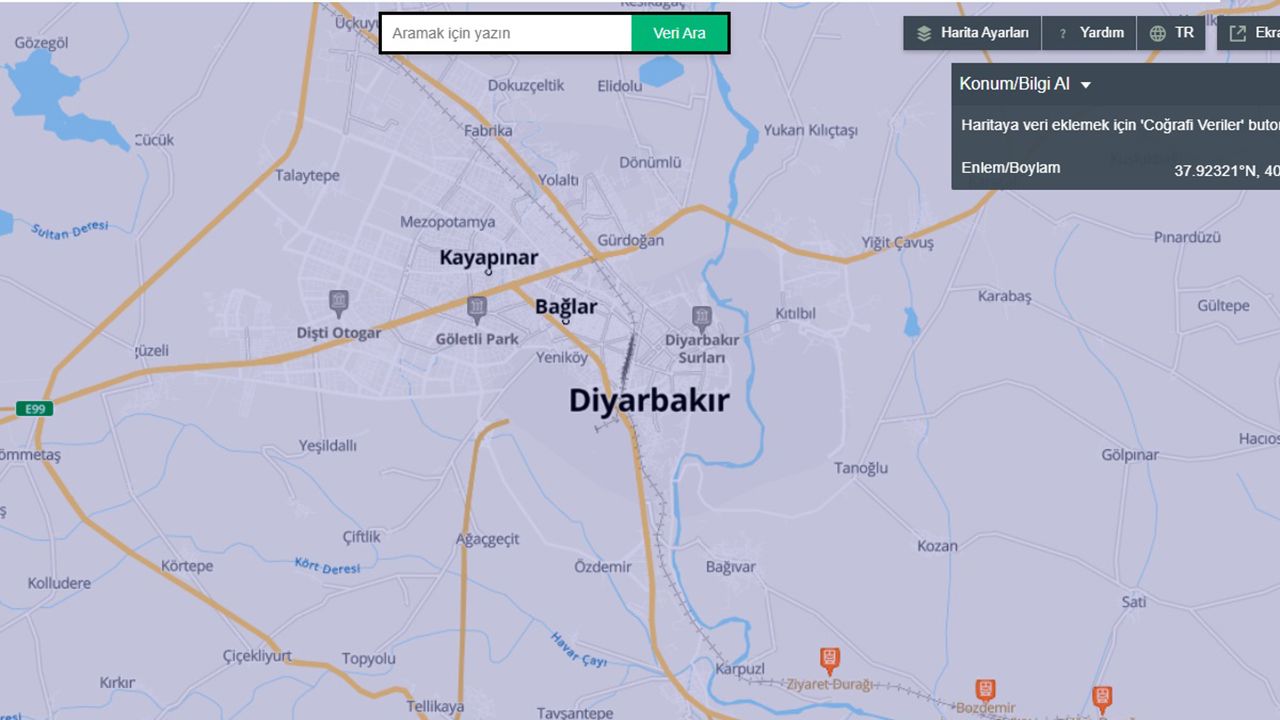The width and height of the screenshot is (1280, 720).
Task: Click the Yukarı Kılıçtaşı place label
Action: (811, 130)
